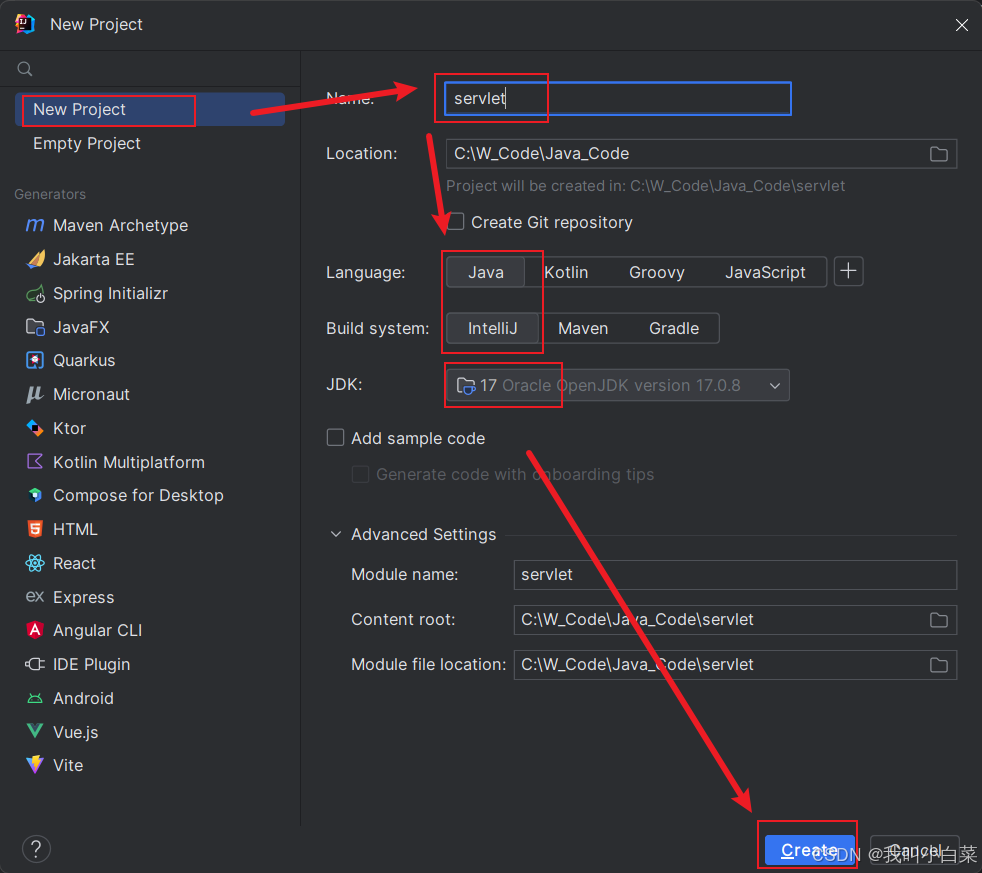Click the Ktor generator icon
982x873 pixels.
[x=35, y=428]
